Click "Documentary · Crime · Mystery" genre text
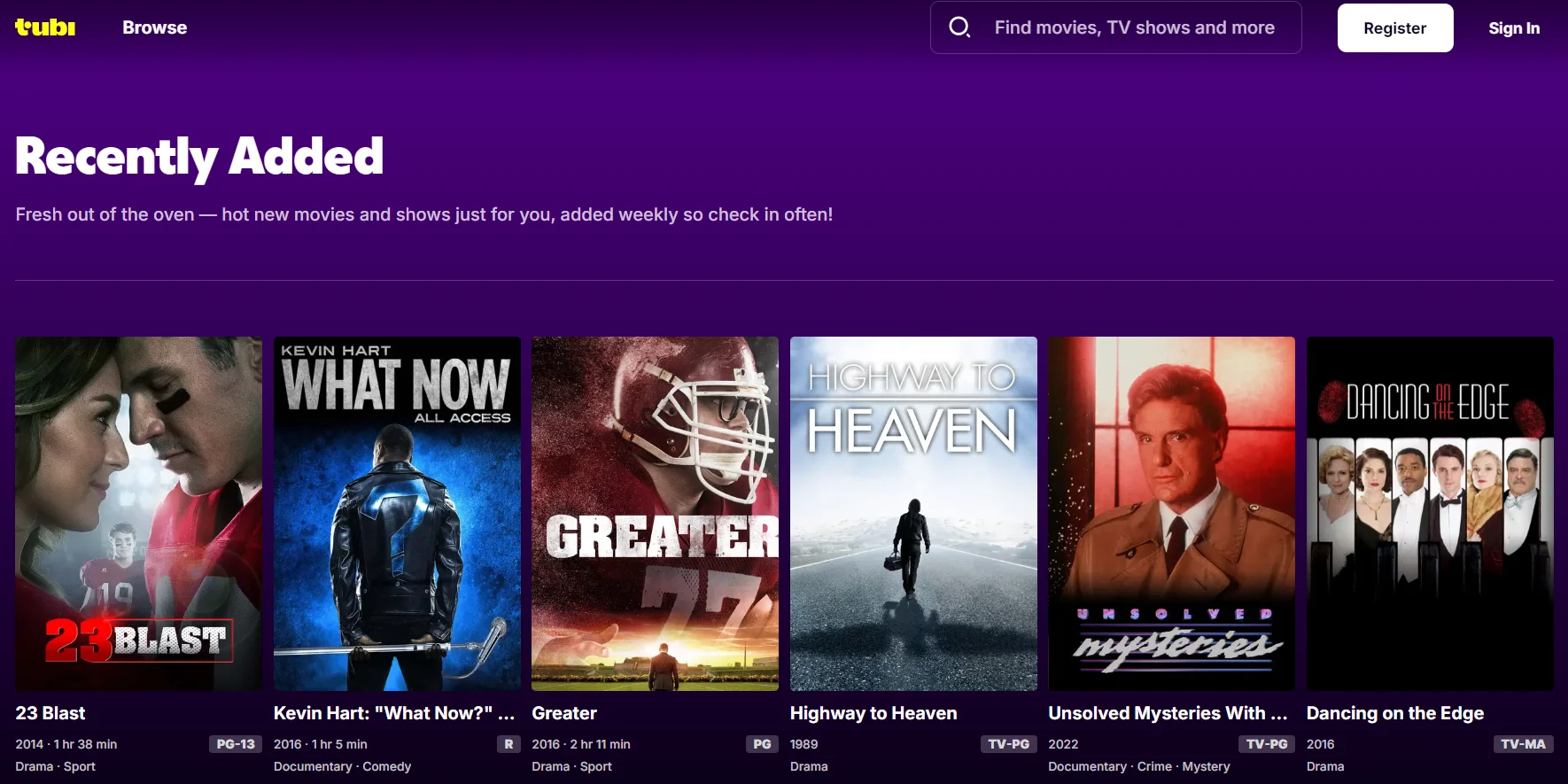This screenshot has height=784, width=1568. tap(1139, 766)
